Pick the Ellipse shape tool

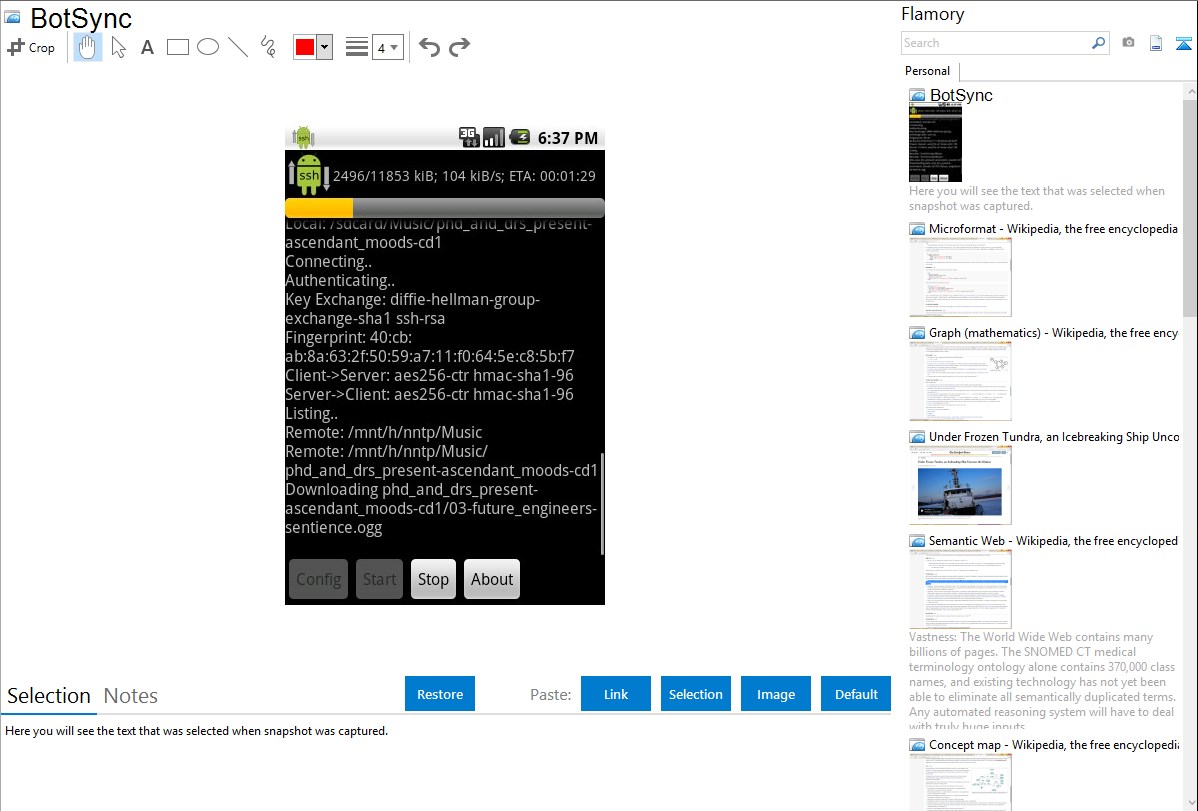[x=208, y=47]
